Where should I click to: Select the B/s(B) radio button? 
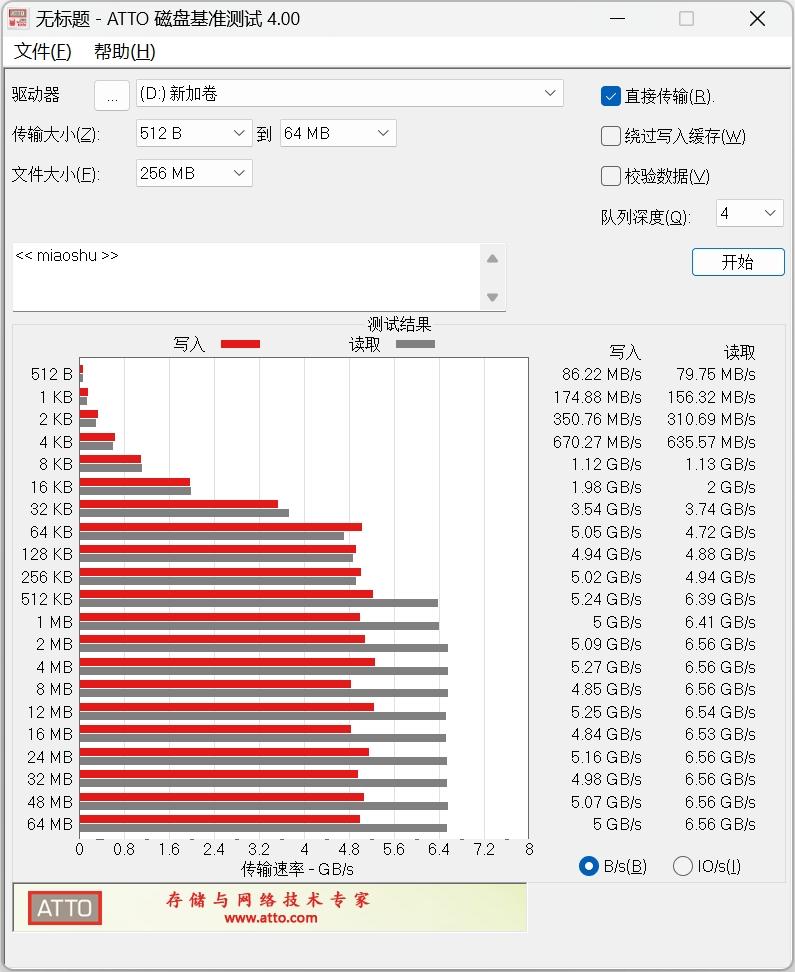coord(588,866)
